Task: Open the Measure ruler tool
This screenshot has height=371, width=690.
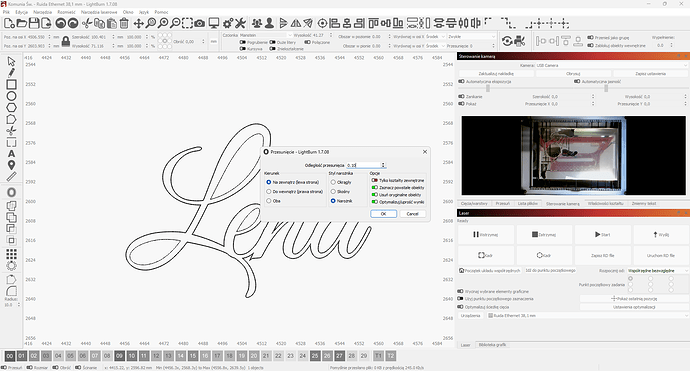Action: click(x=11, y=176)
